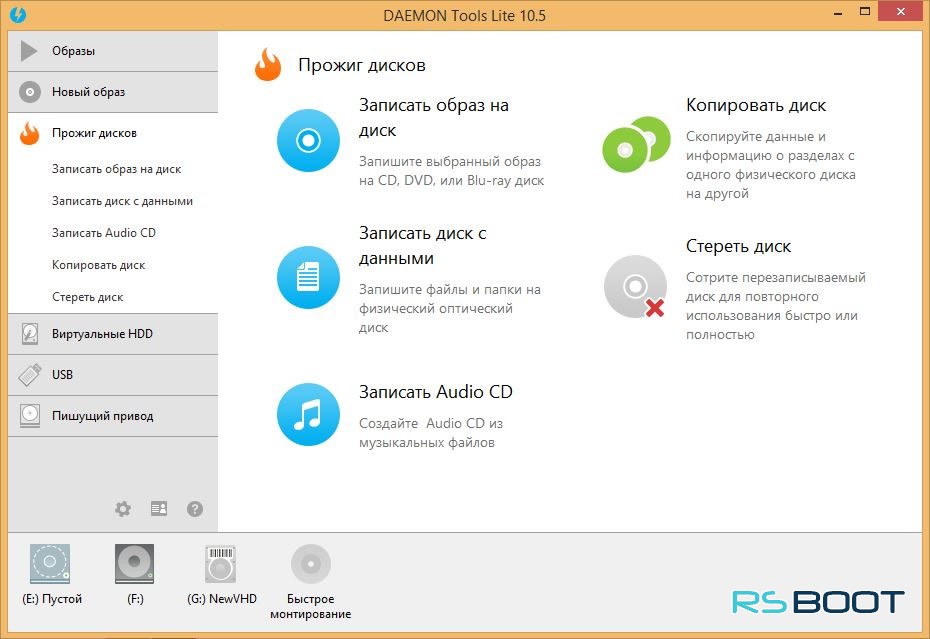The width and height of the screenshot is (930, 639).
Task: Click description 'Создайте Audio CD из музыкальных файлов'
Action: [431, 433]
